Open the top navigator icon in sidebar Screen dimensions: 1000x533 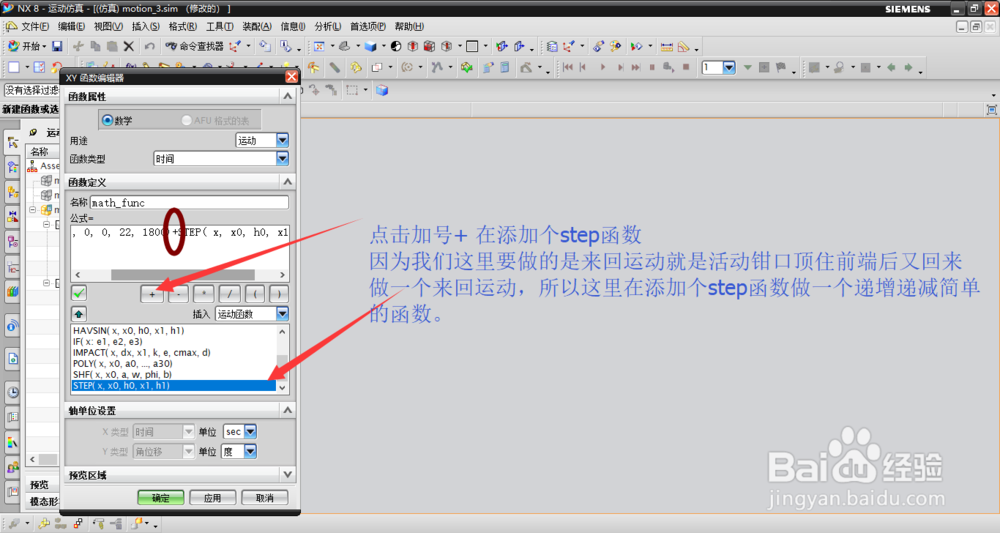(13, 142)
